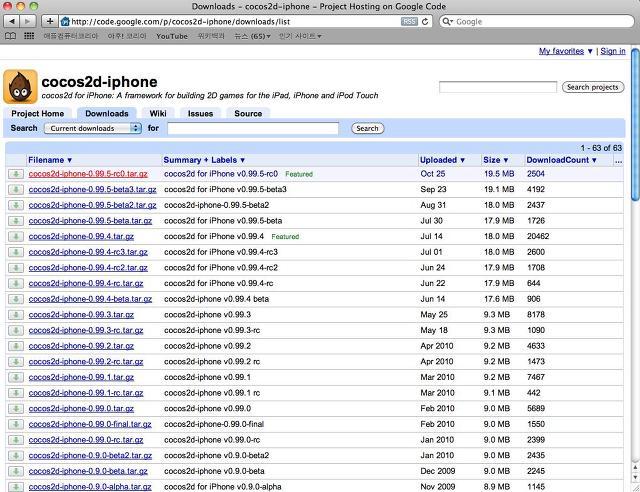Open the bookmarks book icon

(10, 36)
